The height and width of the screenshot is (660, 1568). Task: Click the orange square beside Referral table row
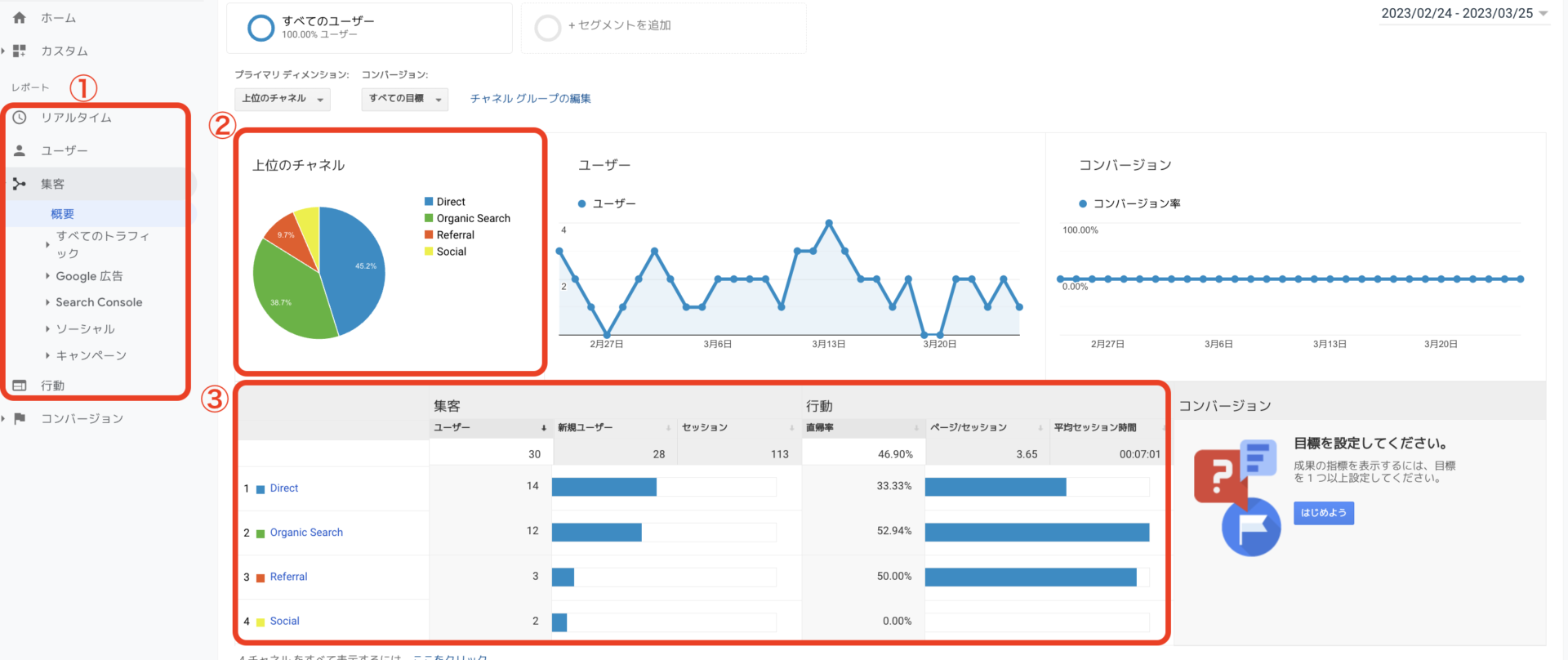(261, 577)
